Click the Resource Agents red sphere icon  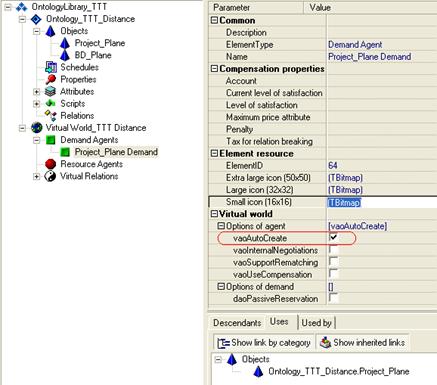[x=50, y=164]
